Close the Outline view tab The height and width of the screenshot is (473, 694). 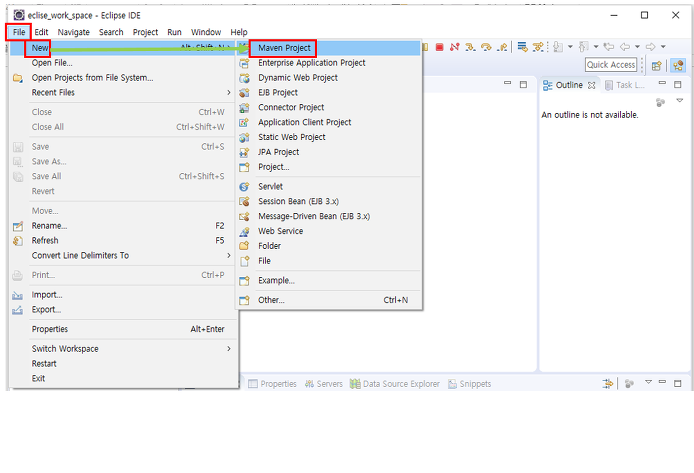coord(591,85)
